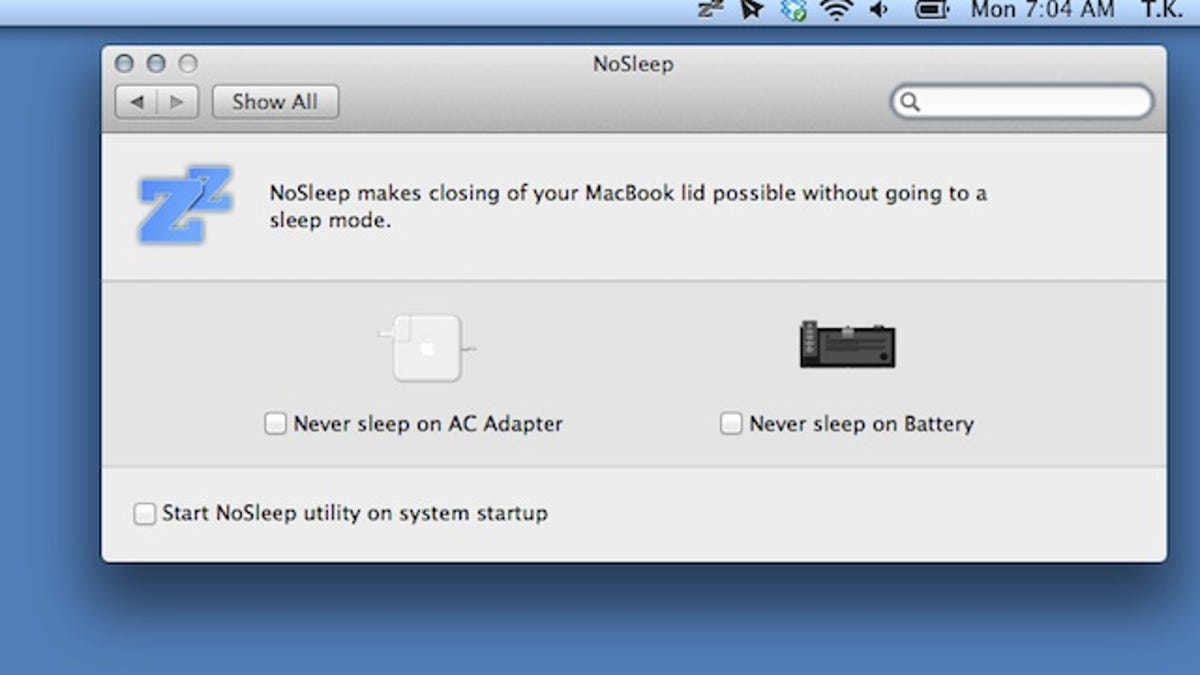Screen dimensions: 1200x675
Task: Open the globe status icon in menu bar
Action: 794,10
